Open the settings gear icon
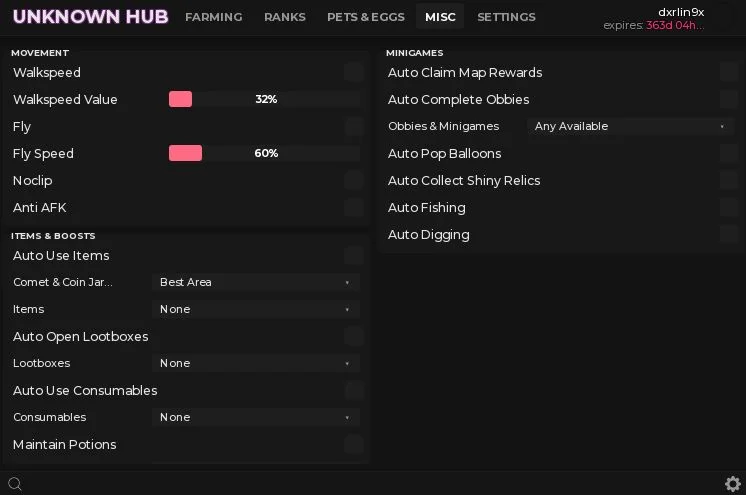 pos(733,484)
